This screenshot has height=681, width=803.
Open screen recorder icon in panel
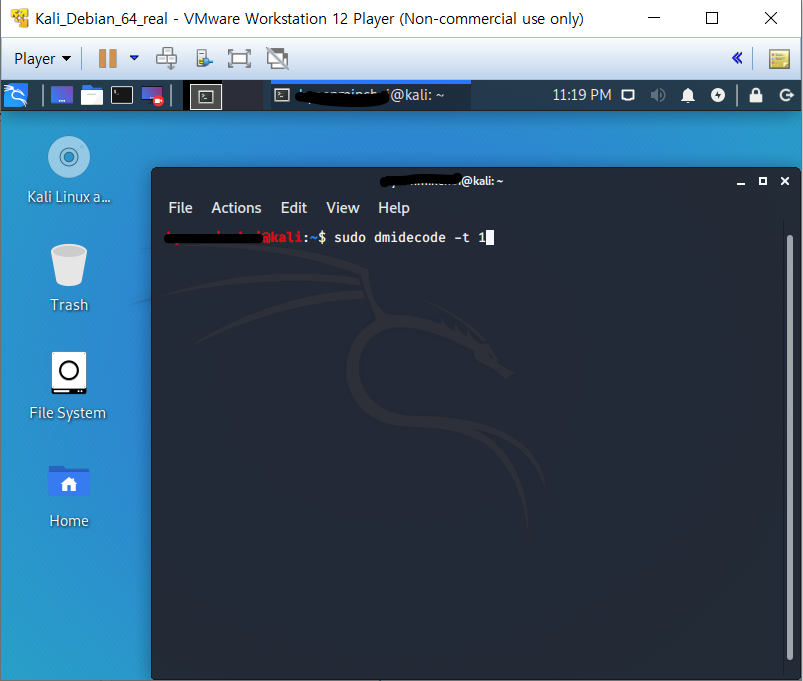click(x=152, y=96)
